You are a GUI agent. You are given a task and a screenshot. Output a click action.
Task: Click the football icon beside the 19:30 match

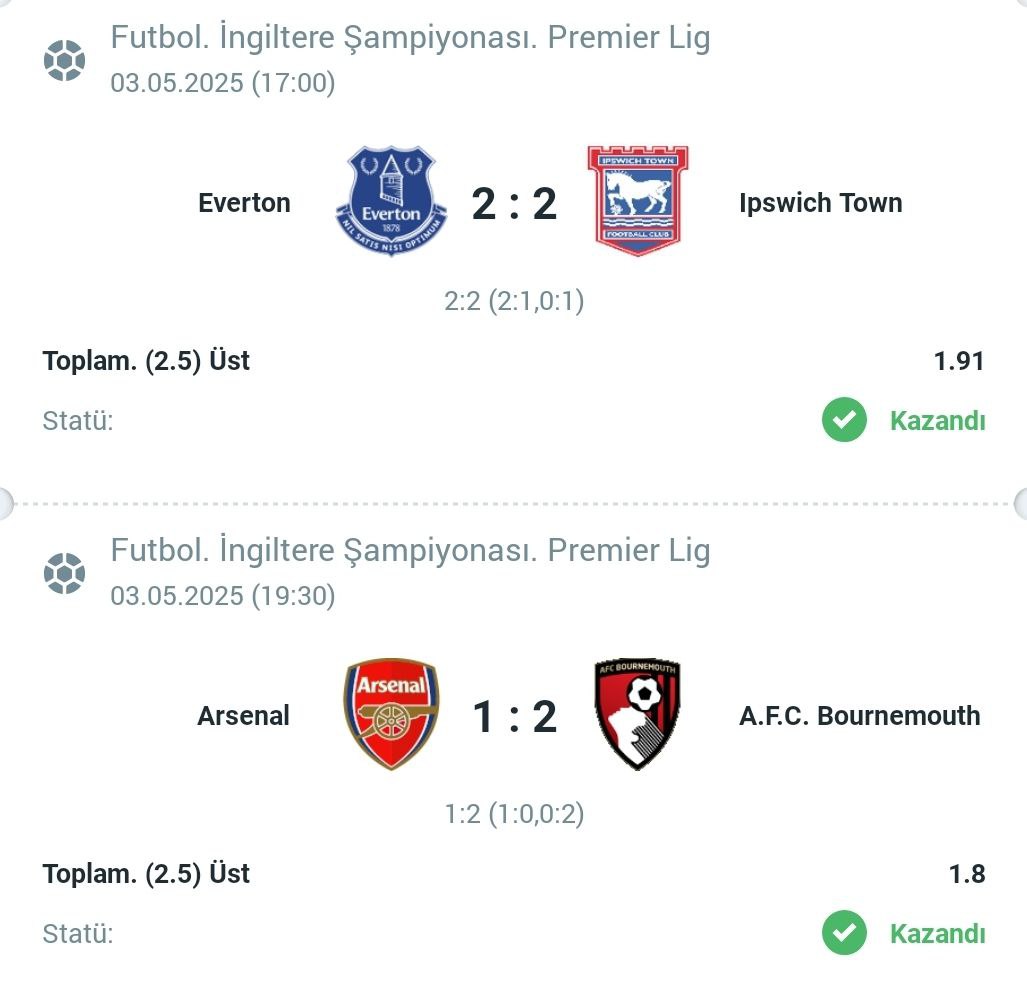click(x=64, y=573)
